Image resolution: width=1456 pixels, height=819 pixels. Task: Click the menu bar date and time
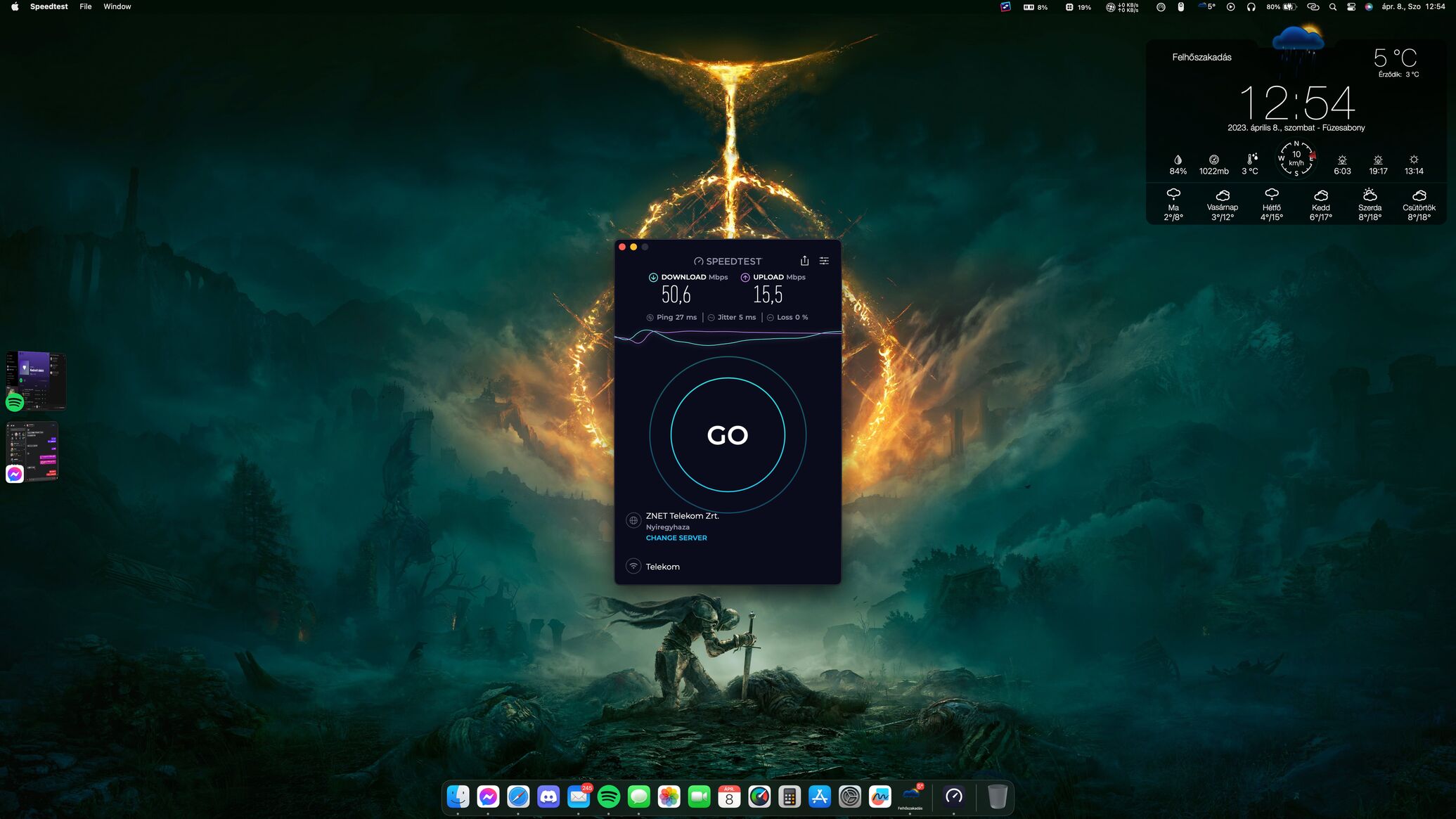tap(1413, 6)
